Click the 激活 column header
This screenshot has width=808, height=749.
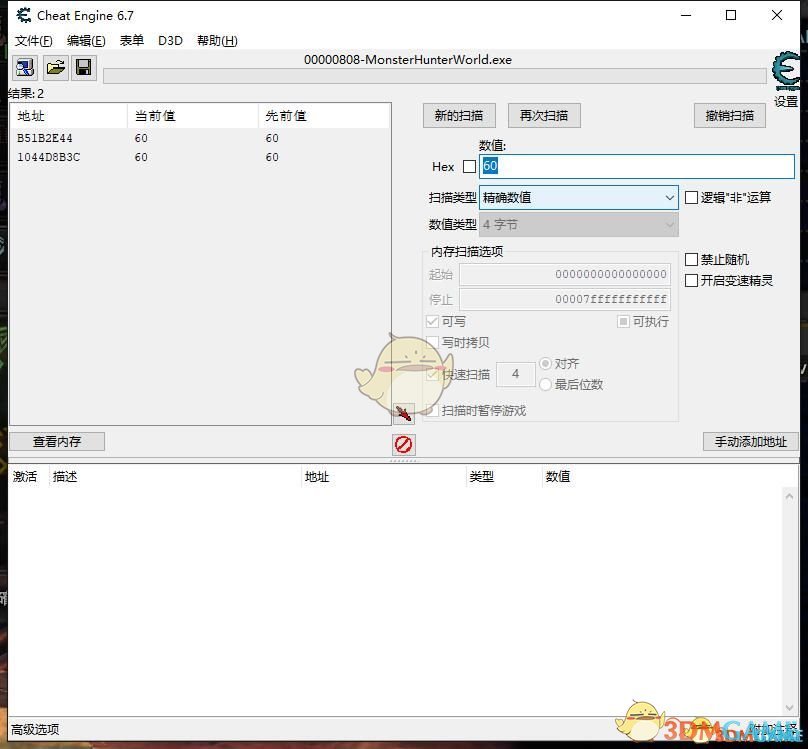point(28,476)
